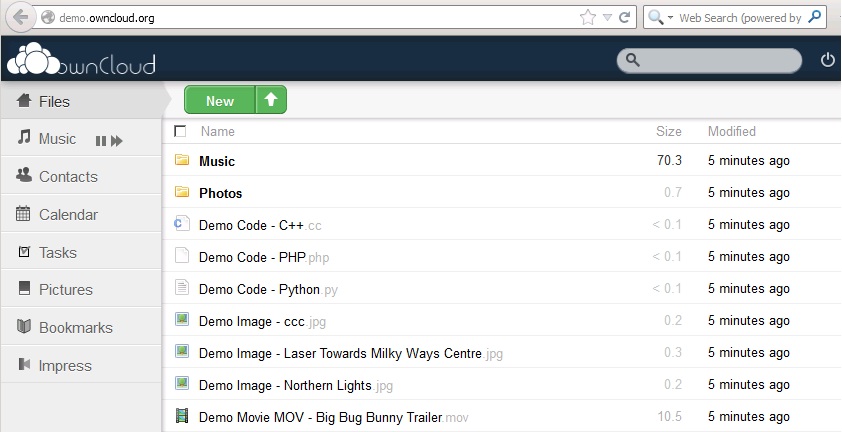The width and height of the screenshot is (842, 432).
Task: Click the Music folder icon
Action: 182,160
